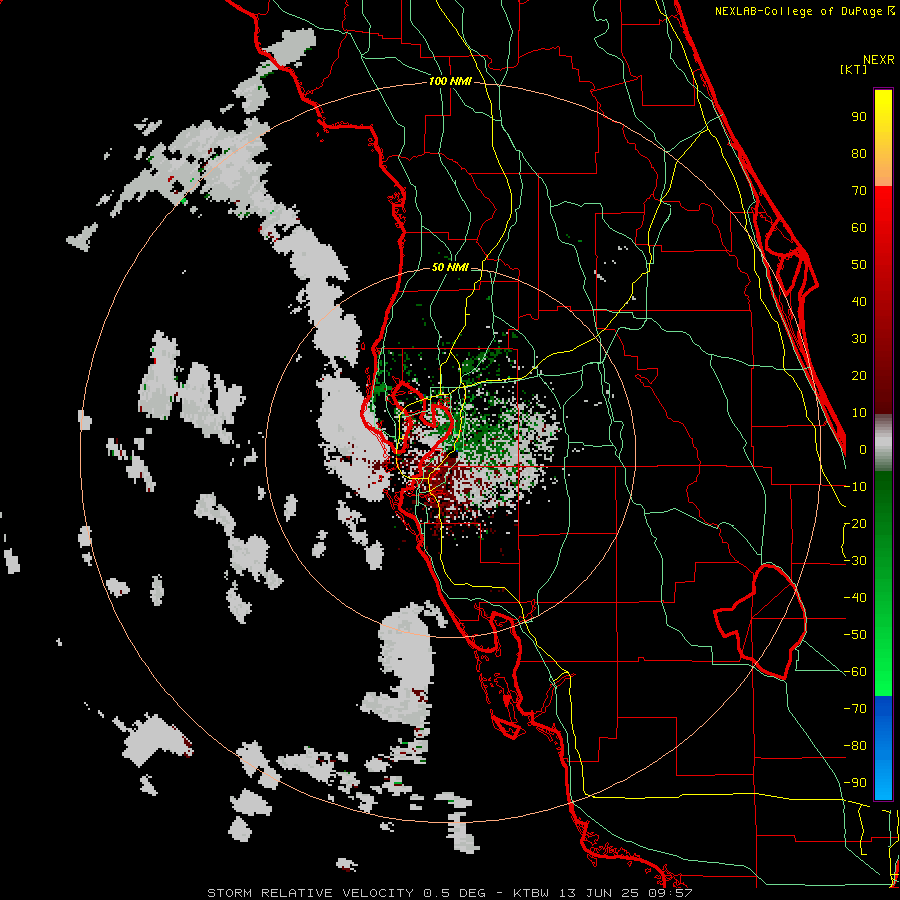This screenshot has width=900, height=900.
Task: Click the 80 knot label on the scale
Action: click(x=859, y=153)
